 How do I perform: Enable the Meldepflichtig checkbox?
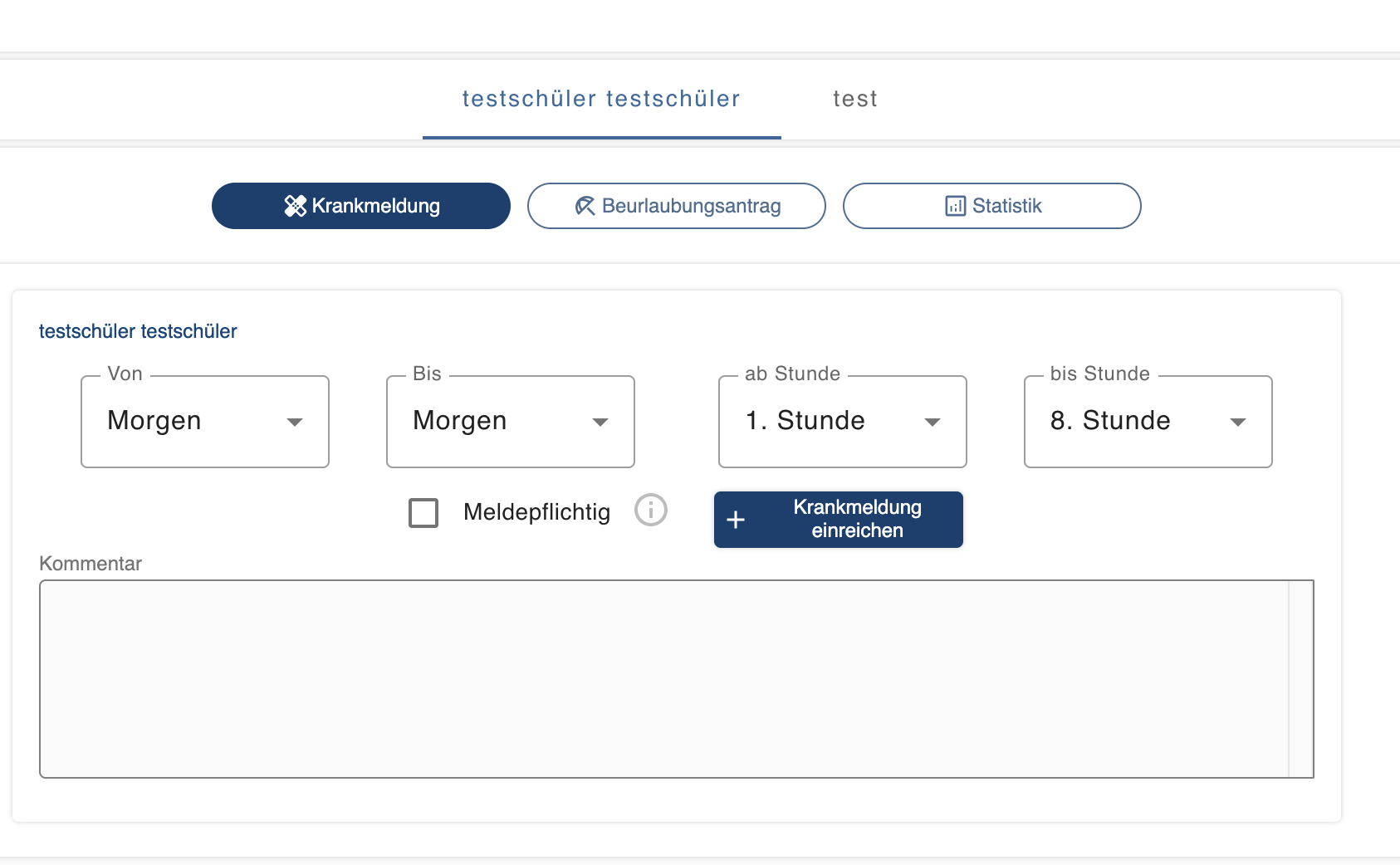click(x=423, y=512)
